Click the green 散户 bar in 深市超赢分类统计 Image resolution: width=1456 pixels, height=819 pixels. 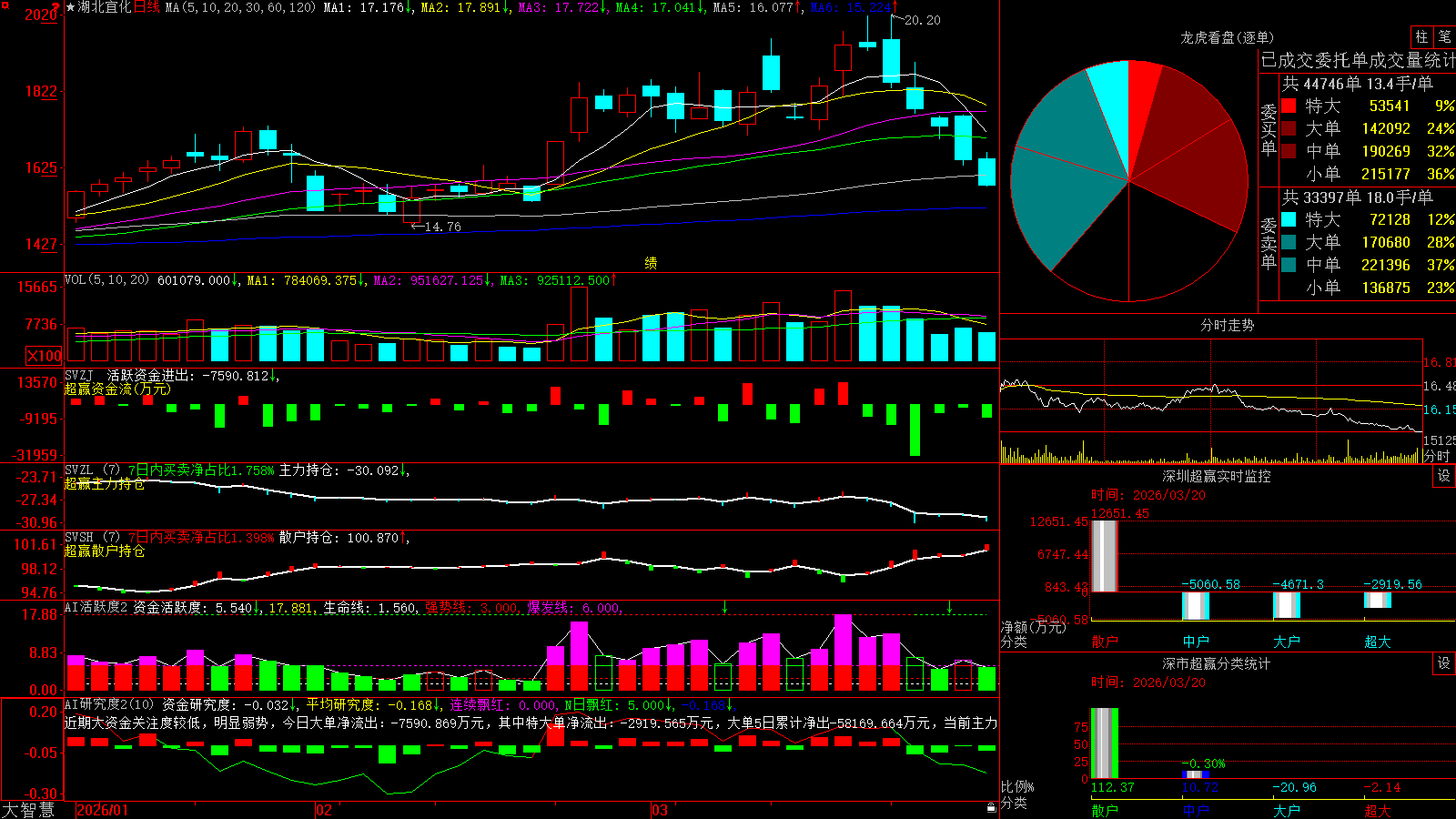[x=1104, y=743]
